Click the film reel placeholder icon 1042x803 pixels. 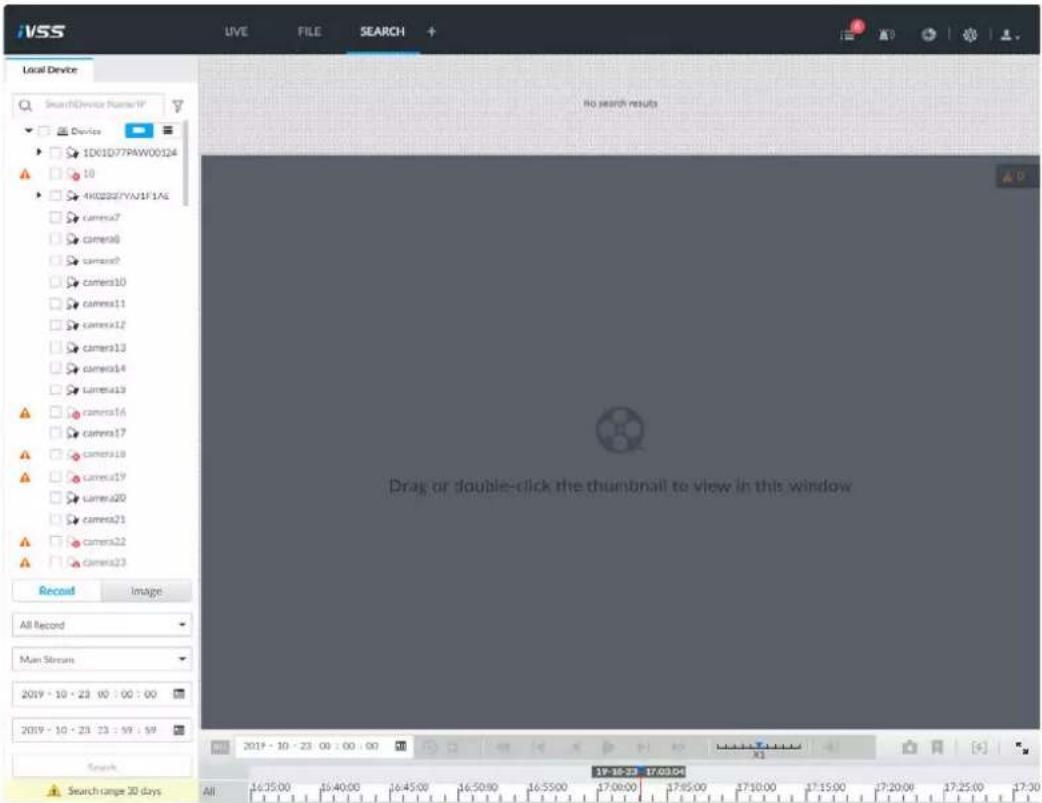(620, 430)
